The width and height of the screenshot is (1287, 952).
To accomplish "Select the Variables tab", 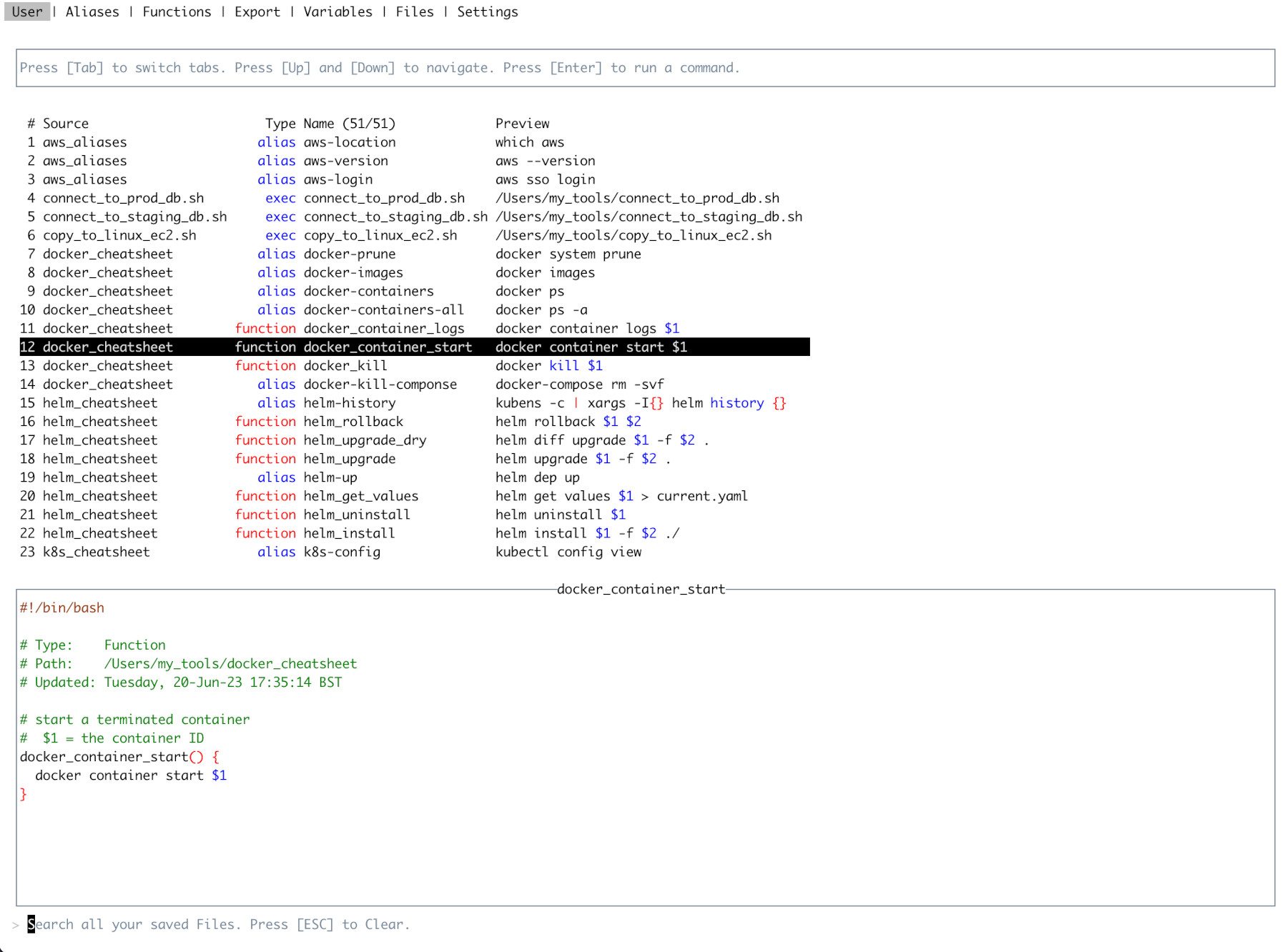I will (337, 12).
